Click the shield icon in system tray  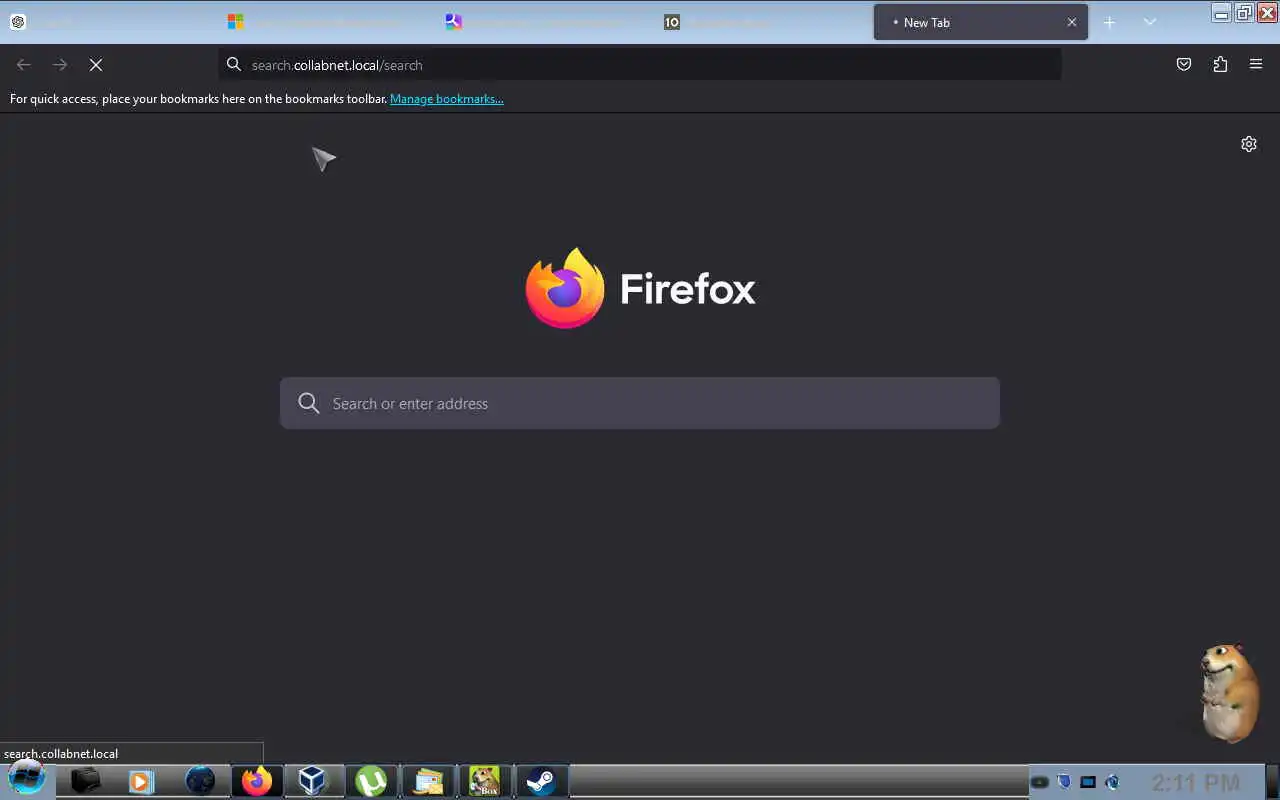(x=1064, y=782)
